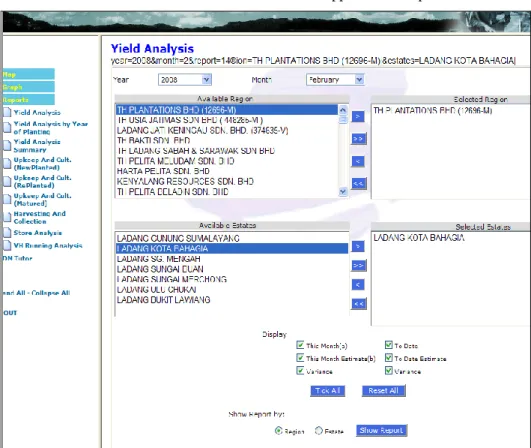Select TH PLANTATIONS BHD in Available Region
The height and width of the screenshot is (448, 531).
(227, 110)
